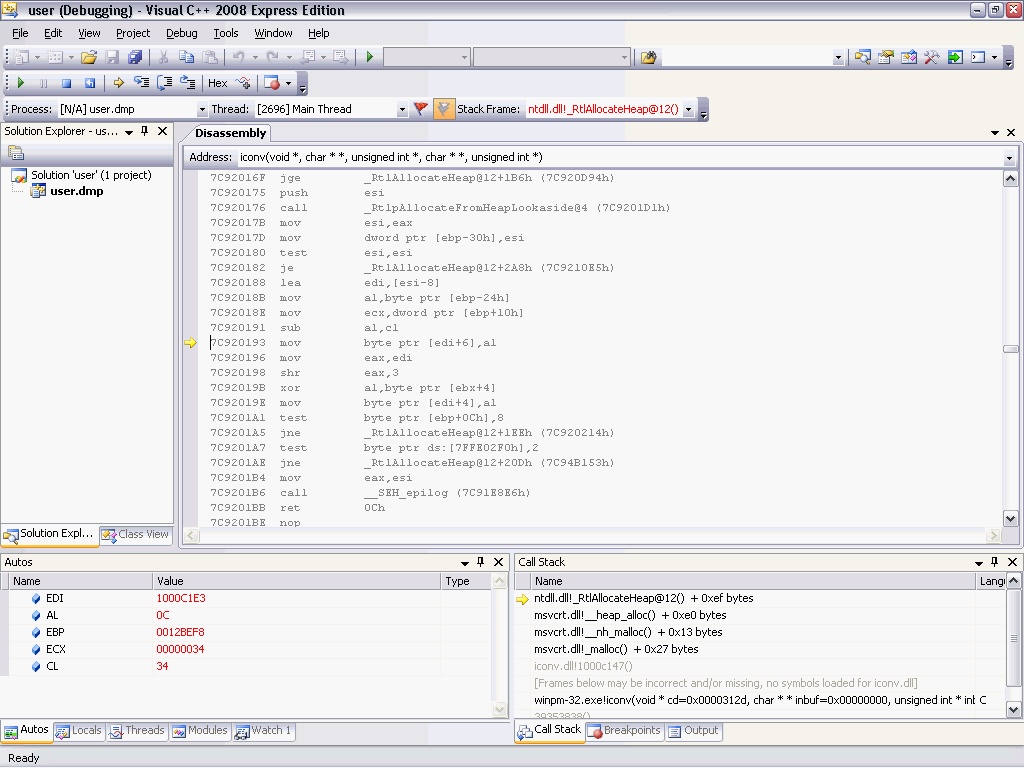Switch to the Output tab
The width and height of the screenshot is (1024, 768).
click(693, 731)
